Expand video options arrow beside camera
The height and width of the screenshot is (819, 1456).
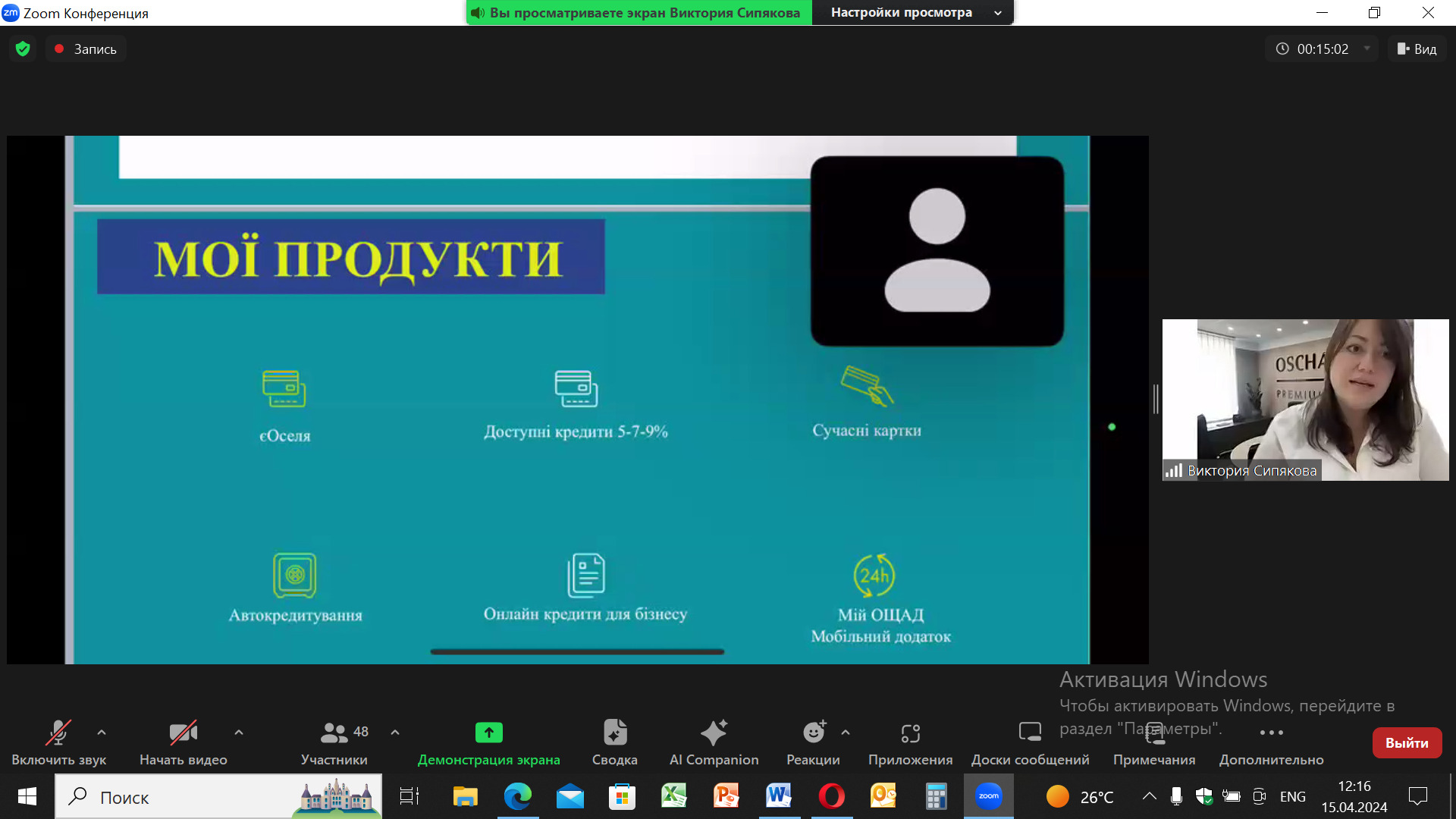coord(239,733)
